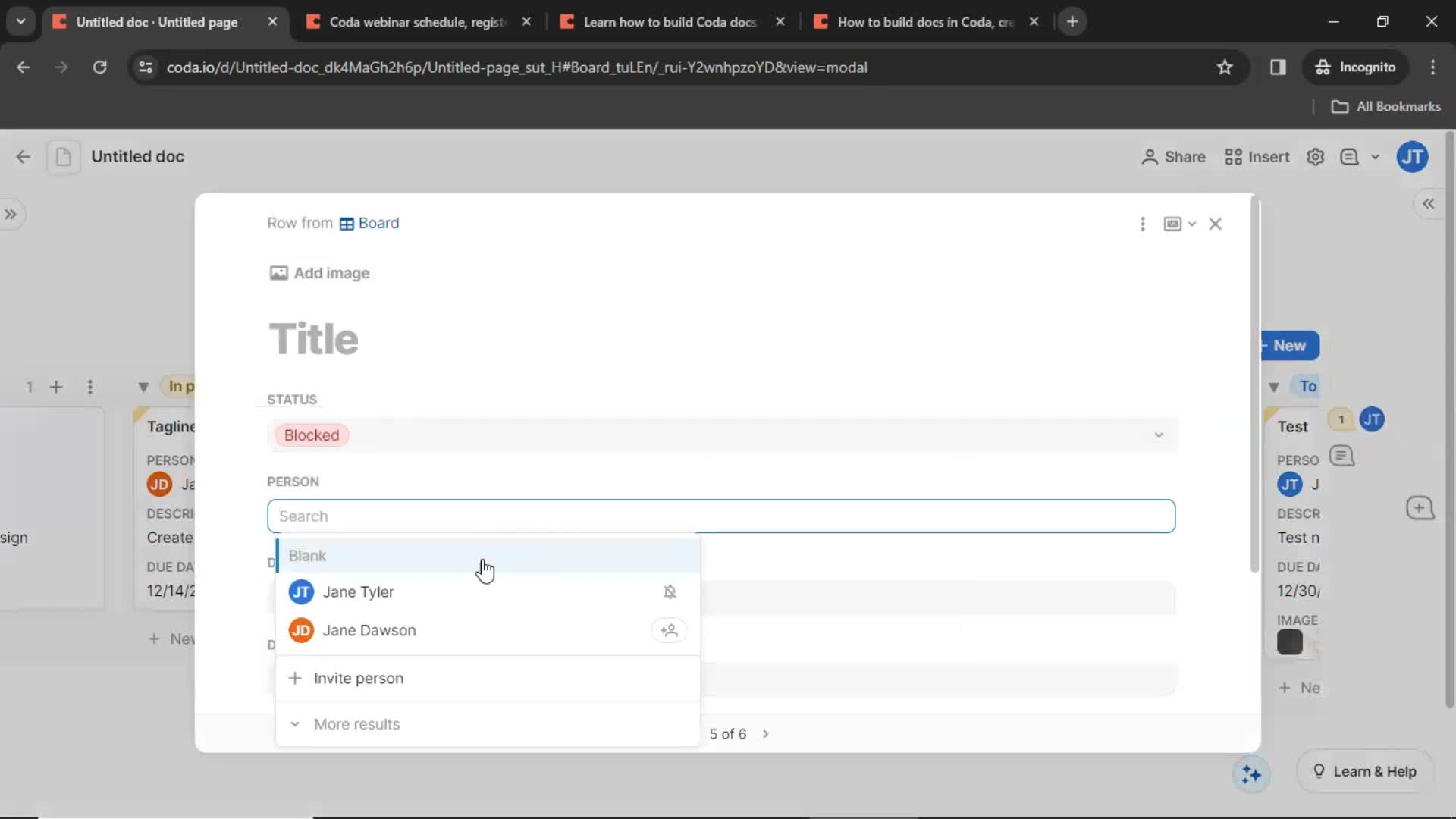Click the add person icon for Jane Dawson
This screenshot has height=819, width=1456.
pos(669,630)
